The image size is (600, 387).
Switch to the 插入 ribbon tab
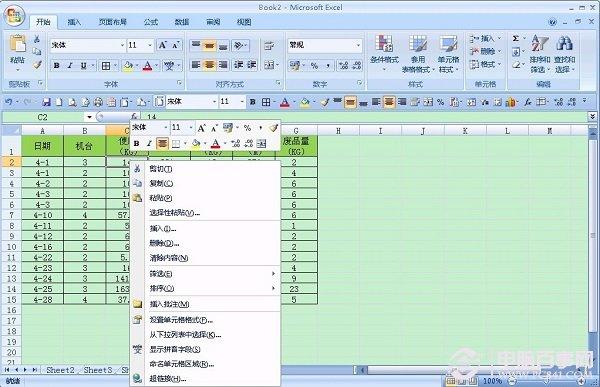(x=74, y=22)
